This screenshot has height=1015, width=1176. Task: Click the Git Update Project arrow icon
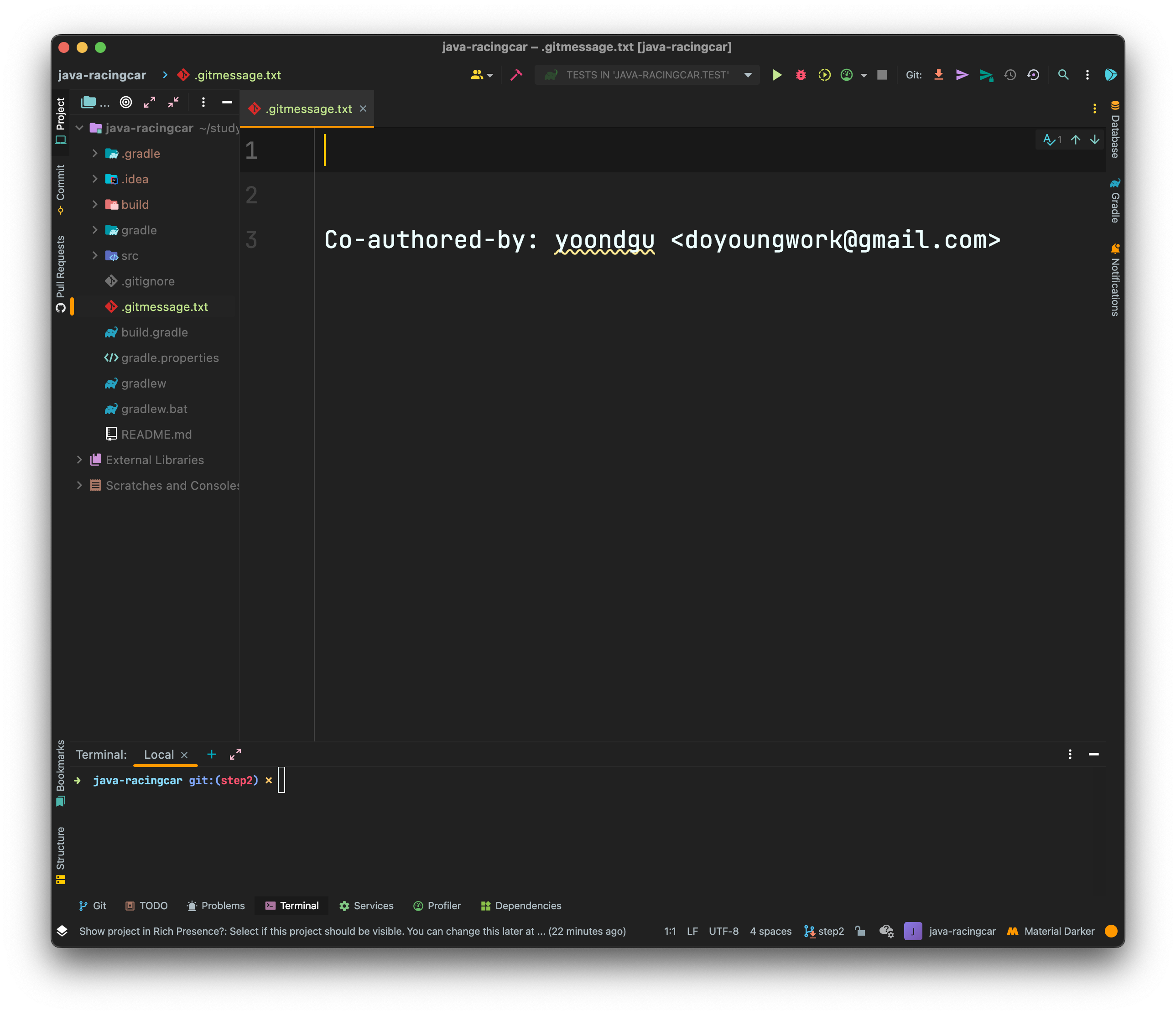coord(939,75)
